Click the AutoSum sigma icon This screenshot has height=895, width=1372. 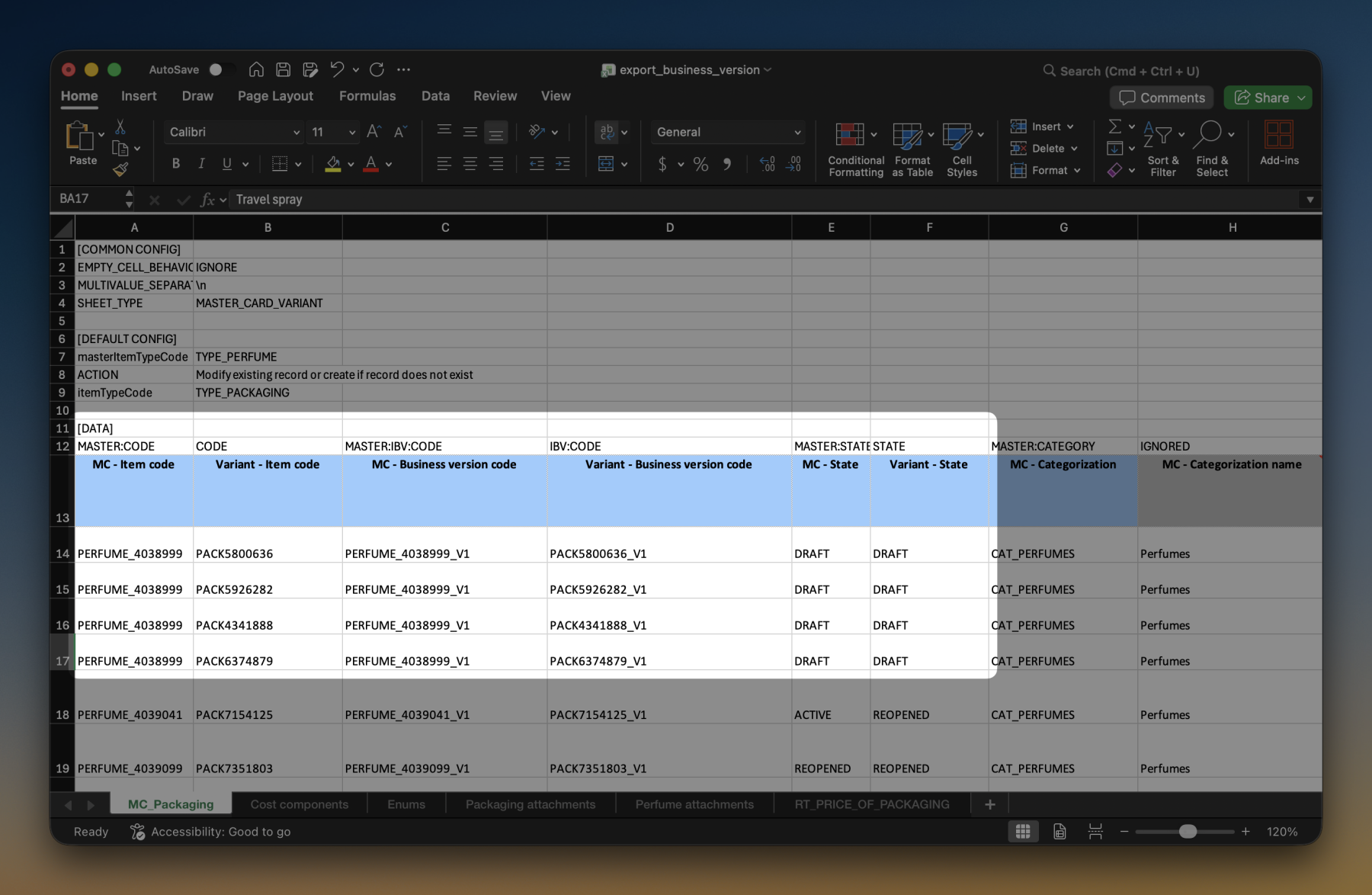pyautogui.click(x=1114, y=126)
